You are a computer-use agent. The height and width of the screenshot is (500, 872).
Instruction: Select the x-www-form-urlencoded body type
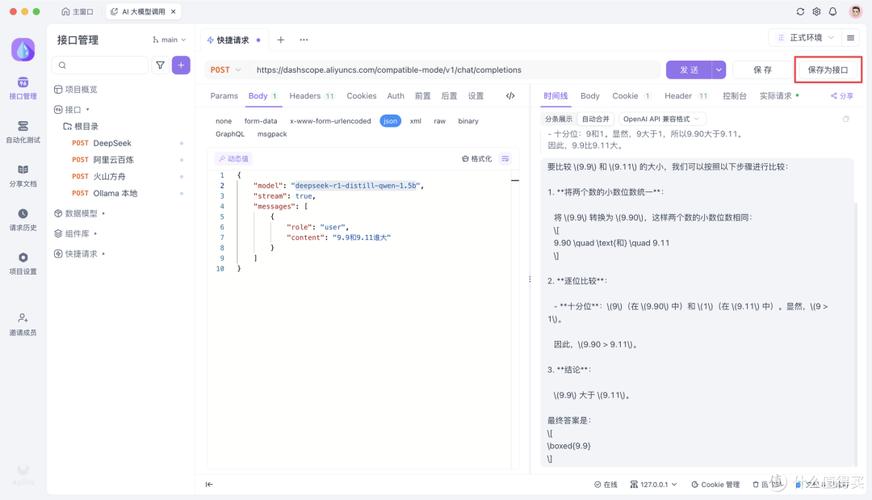click(x=330, y=121)
